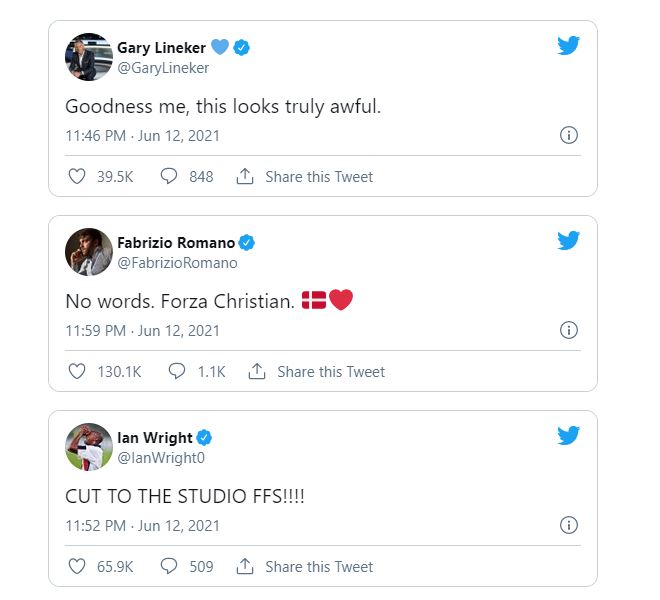
Task: Open the @FabrizioRomano profile handle
Action: [177, 263]
